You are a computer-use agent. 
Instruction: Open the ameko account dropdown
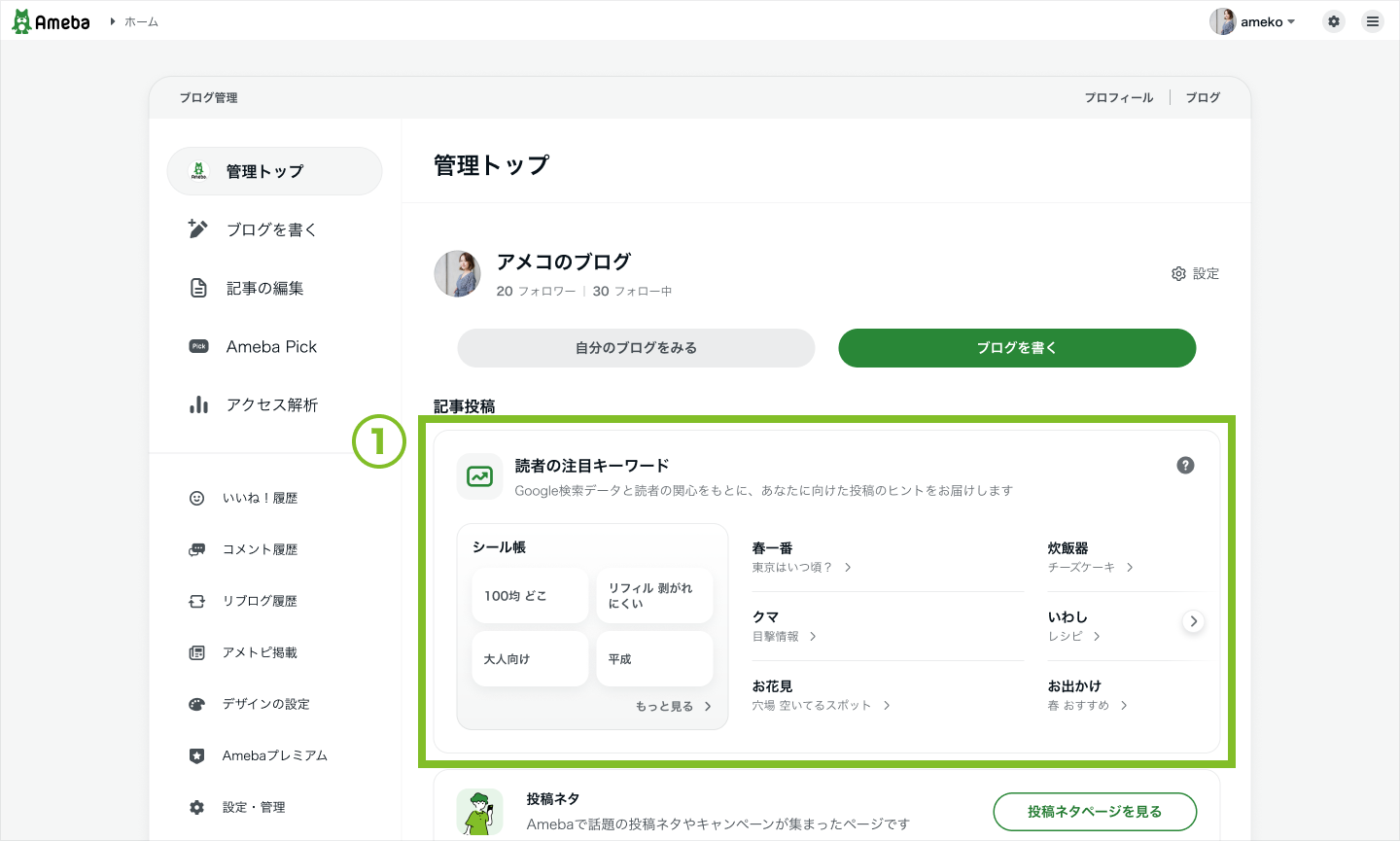[1253, 20]
